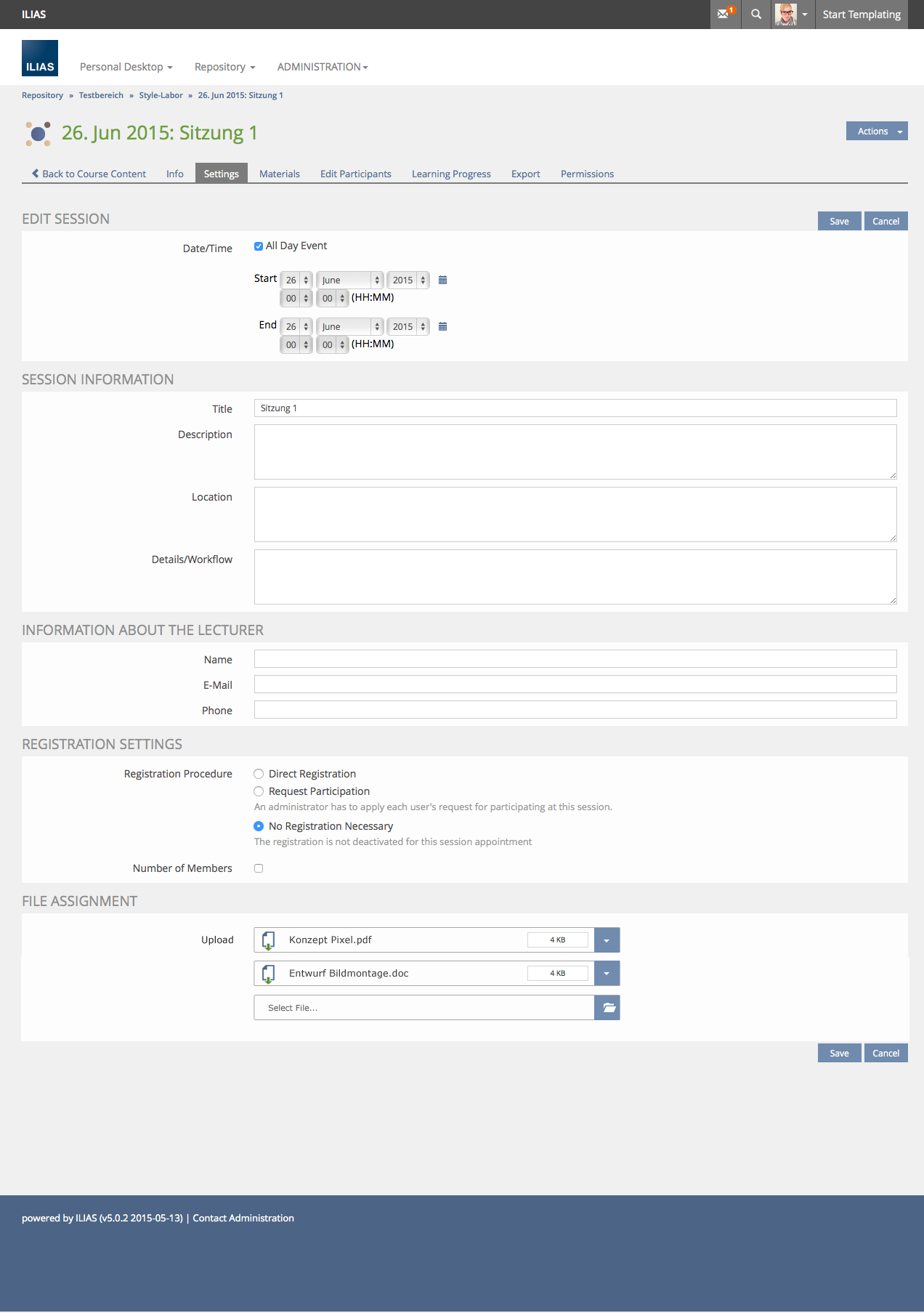This screenshot has width=924, height=1313.
Task: Click the folder browse icon for Select File
Action: 607,1008
